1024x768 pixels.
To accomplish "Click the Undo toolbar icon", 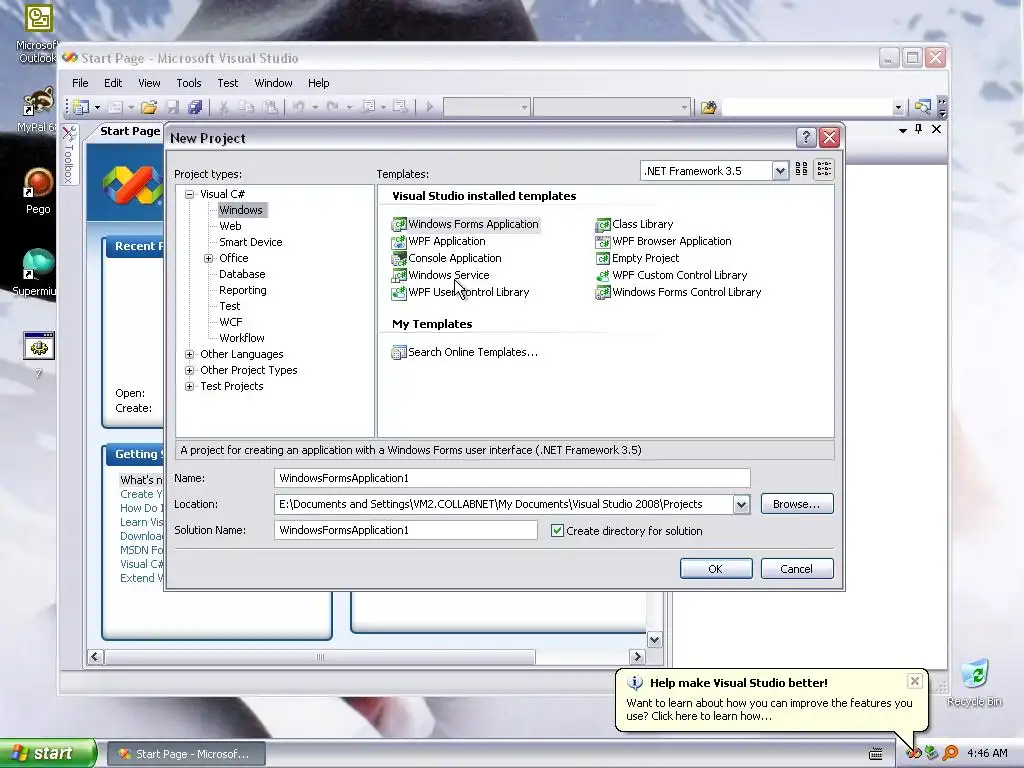I will click(x=299, y=106).
